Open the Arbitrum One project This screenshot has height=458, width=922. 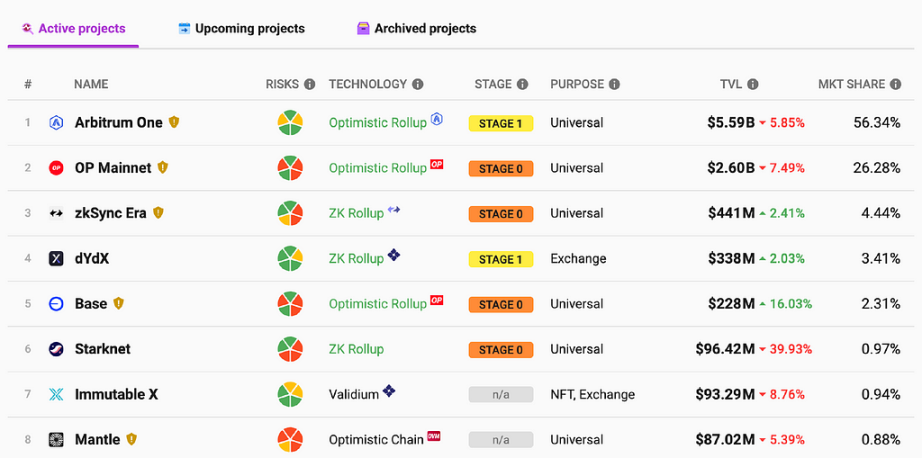coord(118,123)
